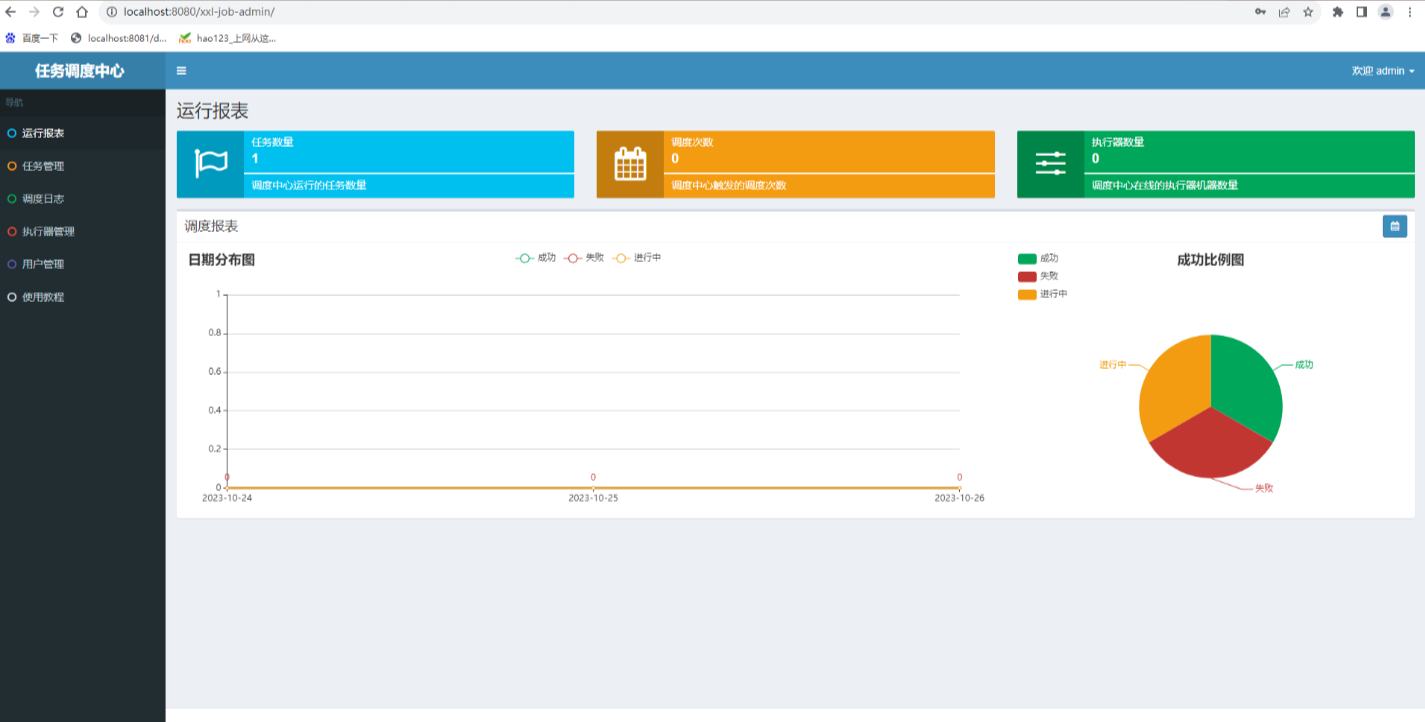
Task: Click flag icon on 任务数量 card
Action: [x=211, y=164]
